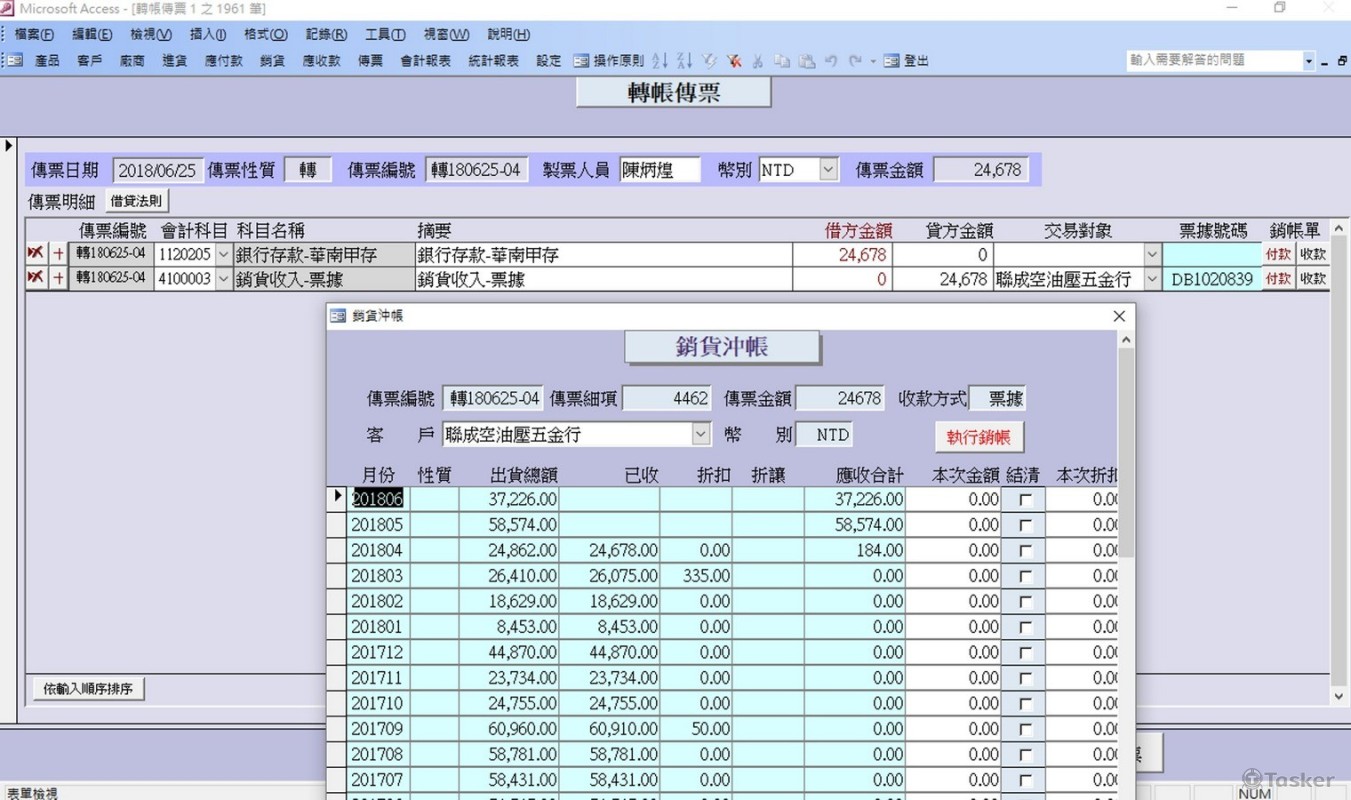This screenshot has height=800, width=1351.
Task: Open the 檢視 menu in the menu bar
Action: [x=149, y=33]
